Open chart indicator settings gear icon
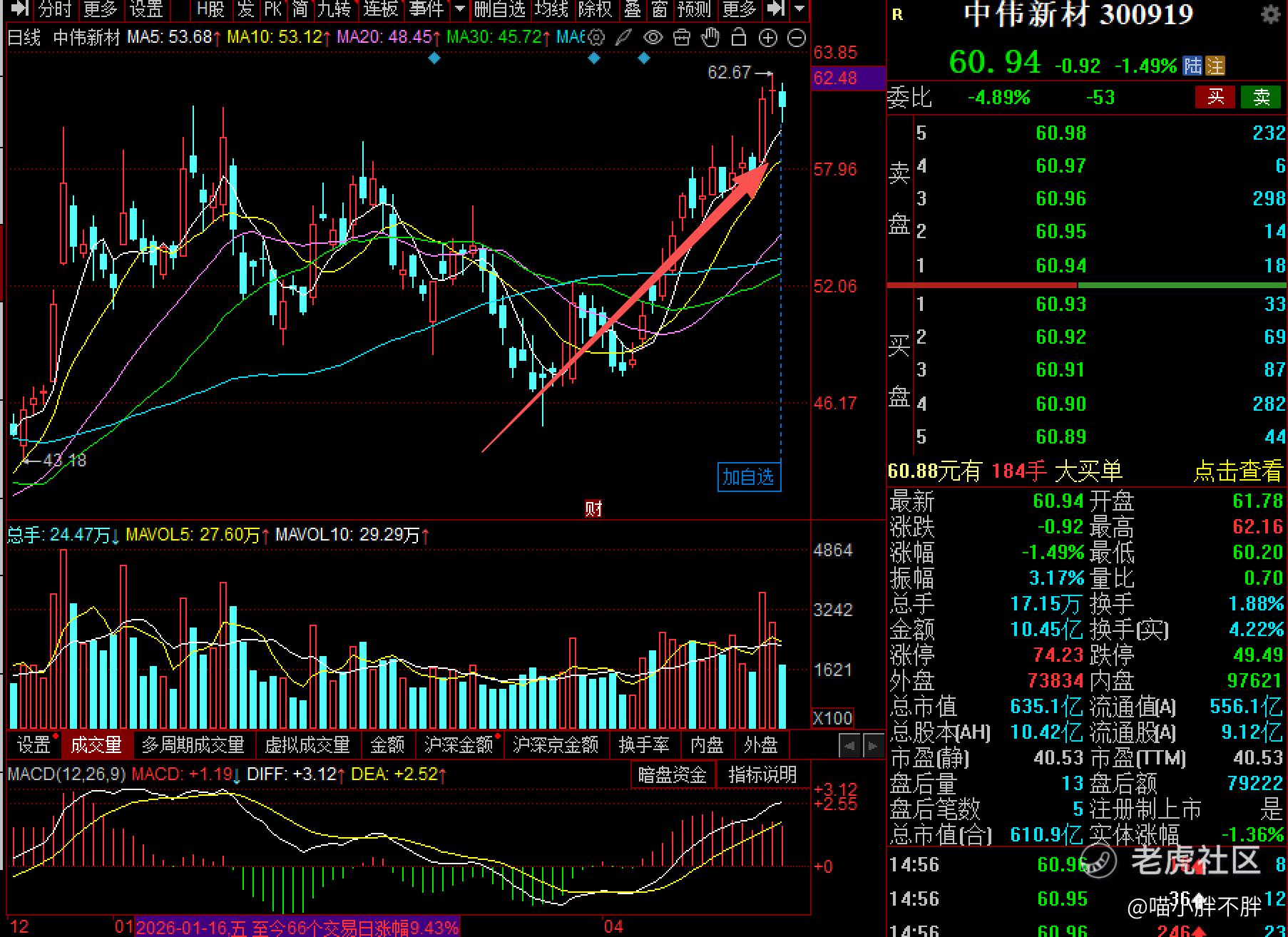1288x937 pixels. pos(596,37)
